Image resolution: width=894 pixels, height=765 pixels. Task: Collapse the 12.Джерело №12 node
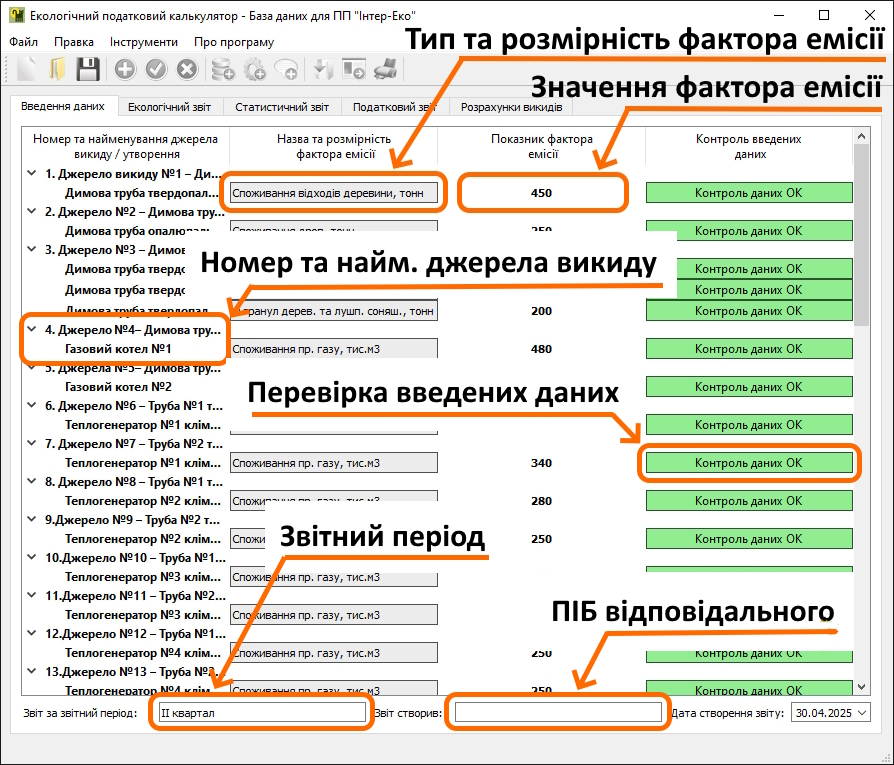tap(32, 633)
